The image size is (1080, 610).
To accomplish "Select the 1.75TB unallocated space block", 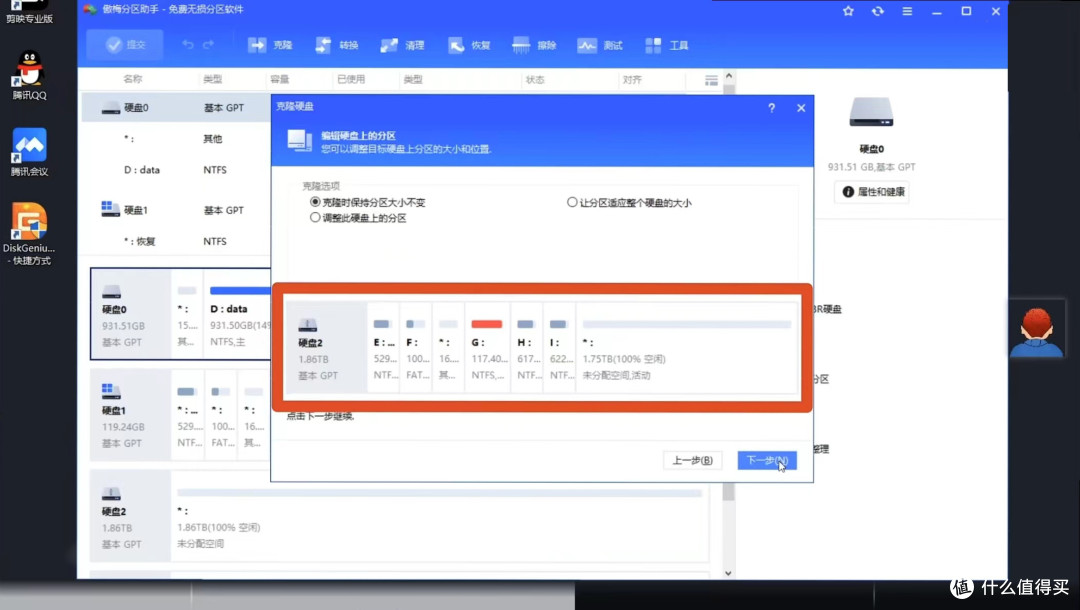I will tap(686, 347).
